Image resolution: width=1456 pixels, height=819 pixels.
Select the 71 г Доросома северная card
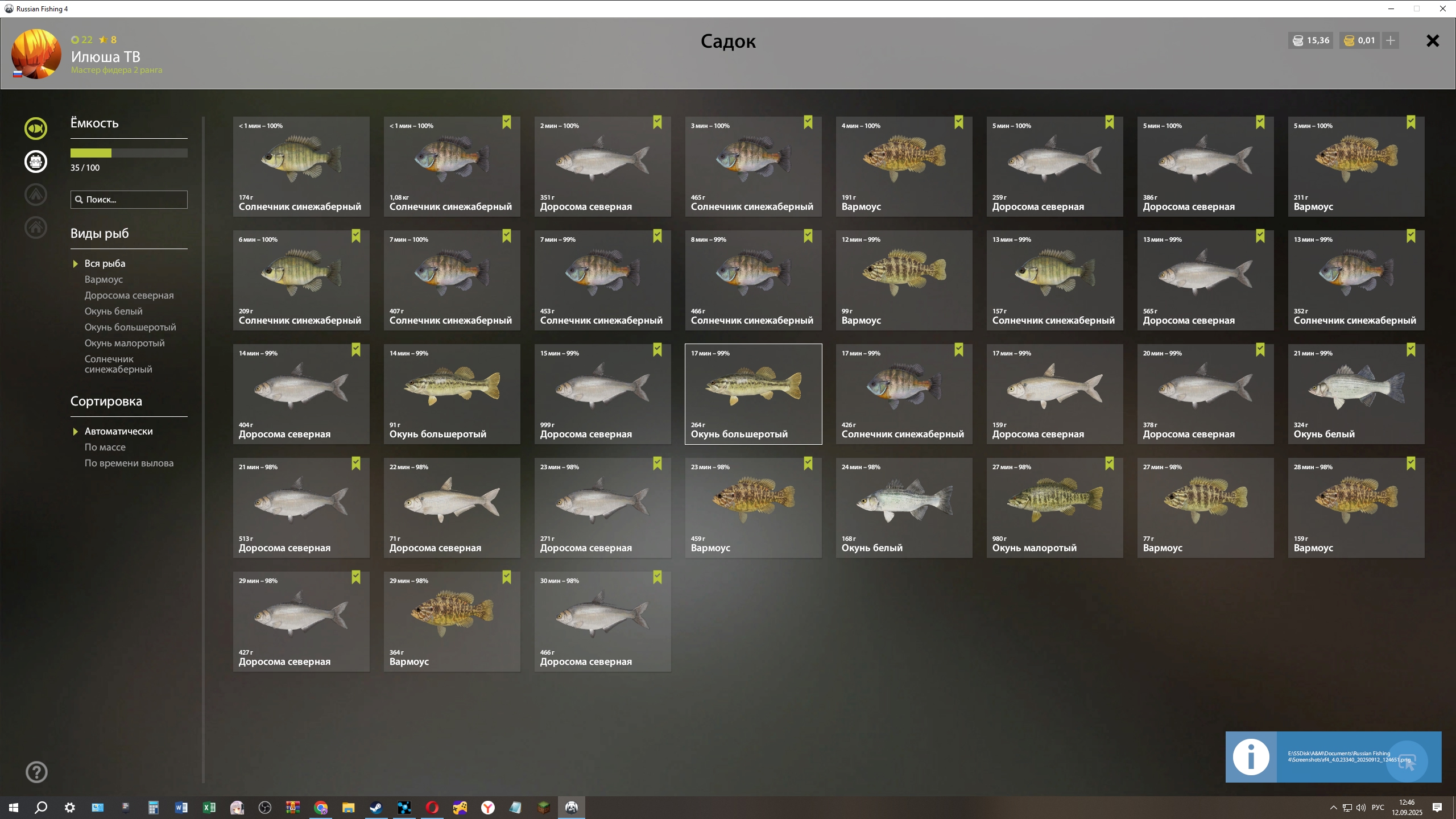tap(452, 508)
